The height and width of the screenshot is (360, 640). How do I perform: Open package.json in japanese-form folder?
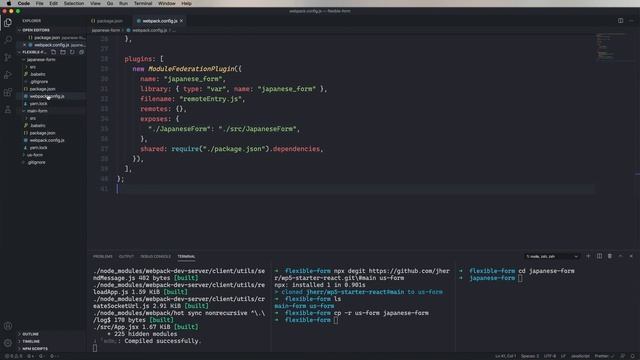coord(51,89)
